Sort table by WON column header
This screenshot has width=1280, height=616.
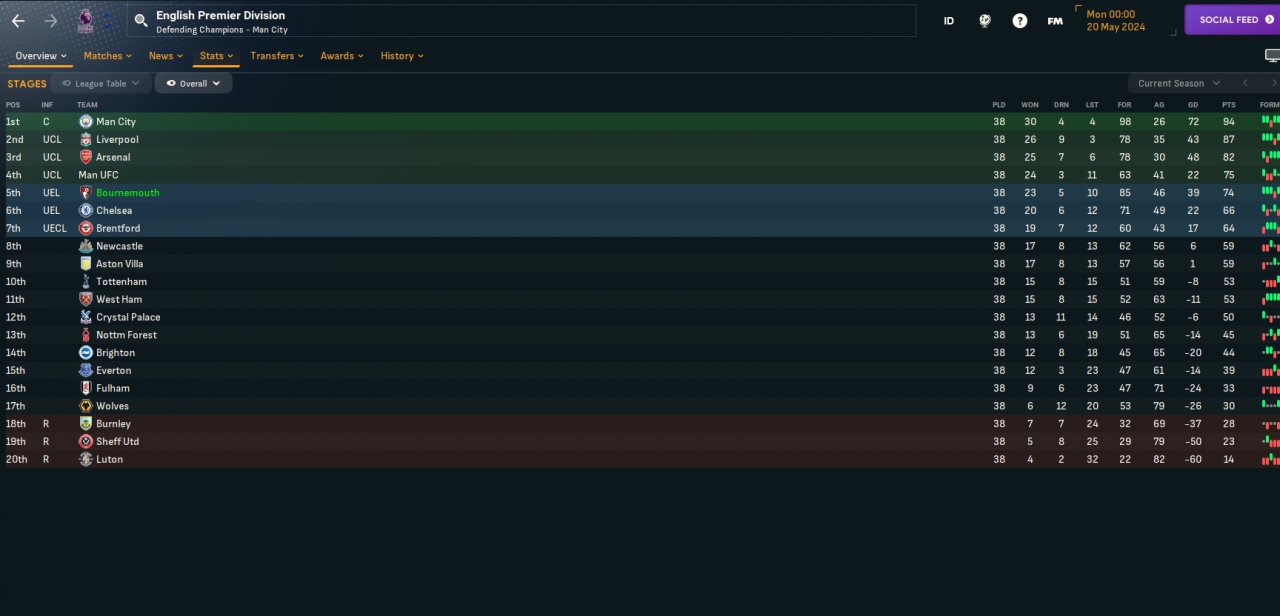point(1030,105)
